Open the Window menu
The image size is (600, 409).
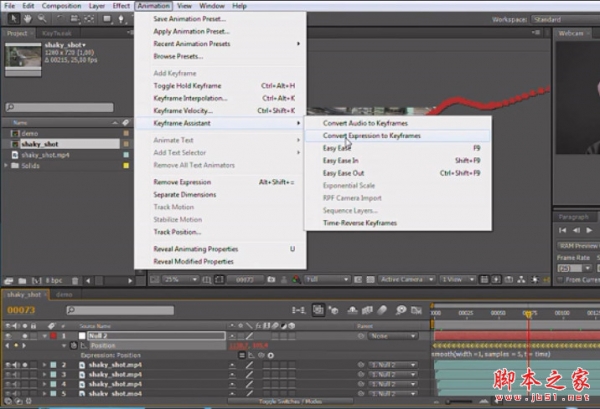coord(211,6)
